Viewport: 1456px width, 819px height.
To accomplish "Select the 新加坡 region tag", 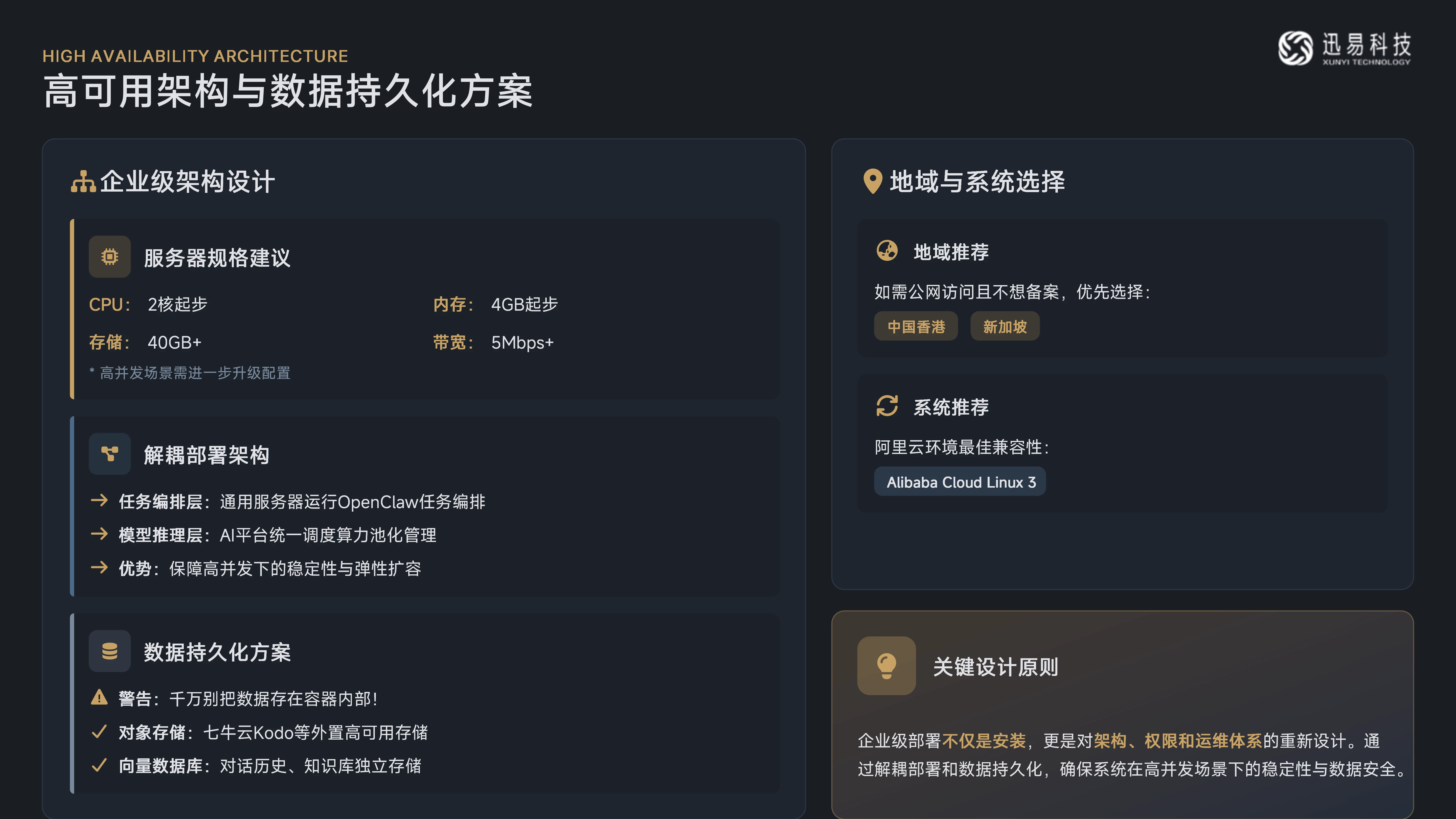I will pos(1004,327).
